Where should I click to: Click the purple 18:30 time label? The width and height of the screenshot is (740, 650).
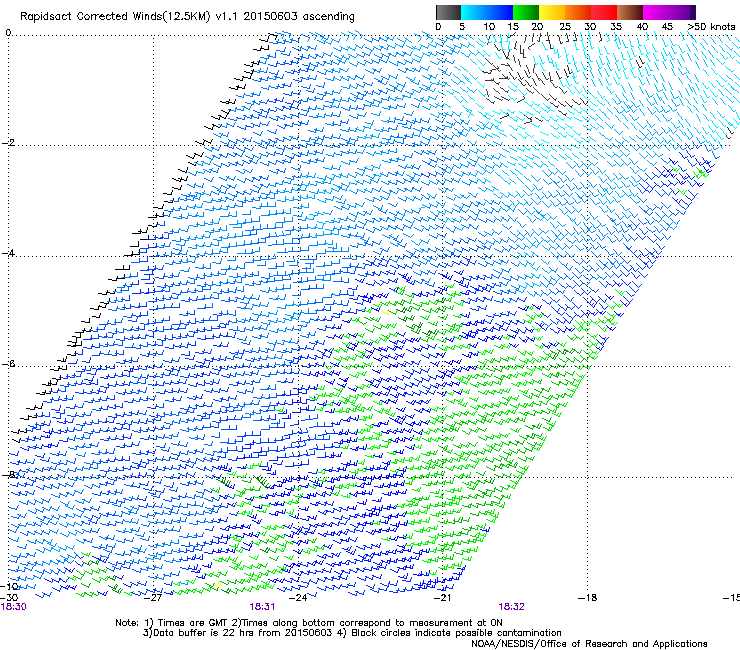point(14,607)
